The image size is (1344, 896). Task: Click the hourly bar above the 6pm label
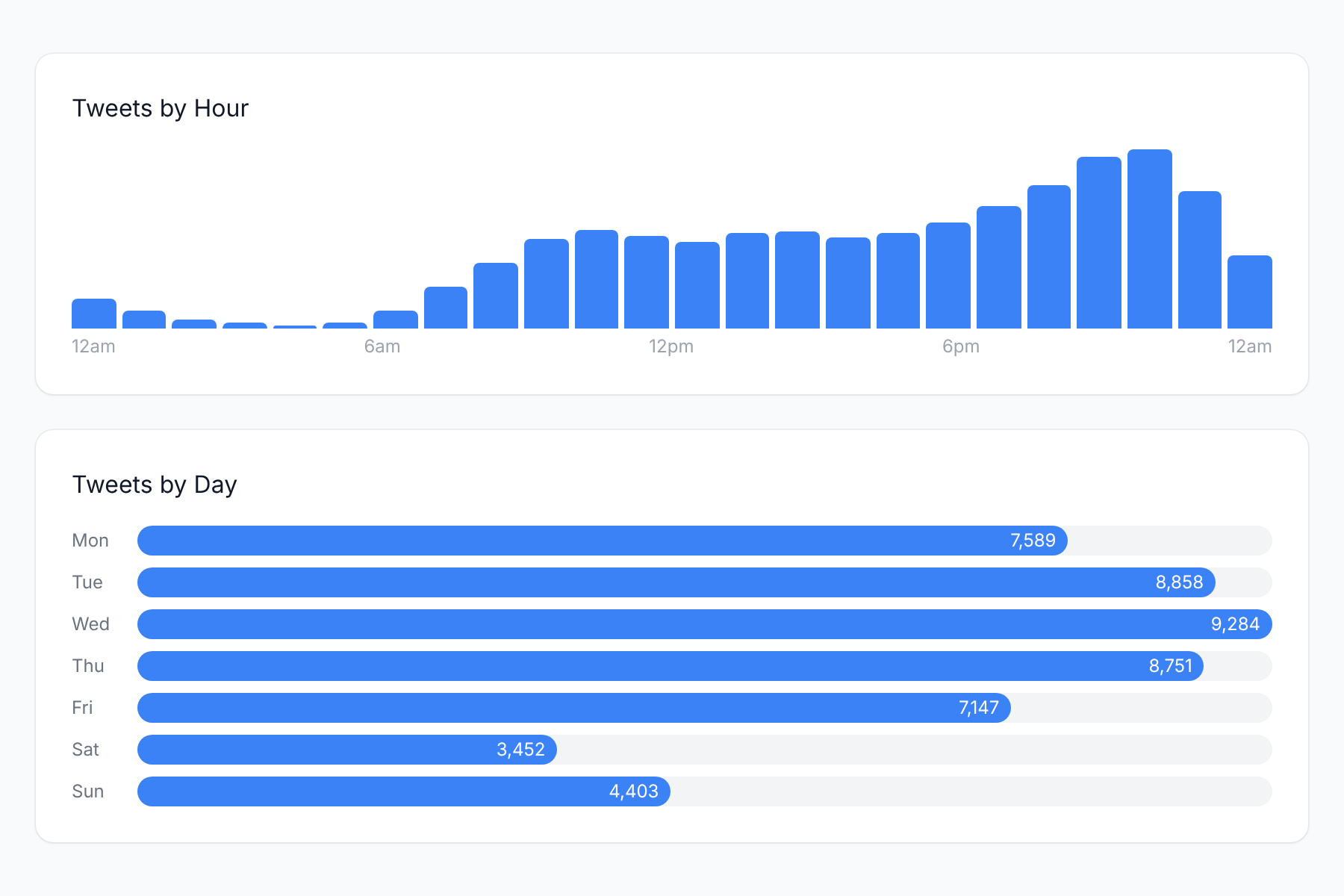coord(948,276)
